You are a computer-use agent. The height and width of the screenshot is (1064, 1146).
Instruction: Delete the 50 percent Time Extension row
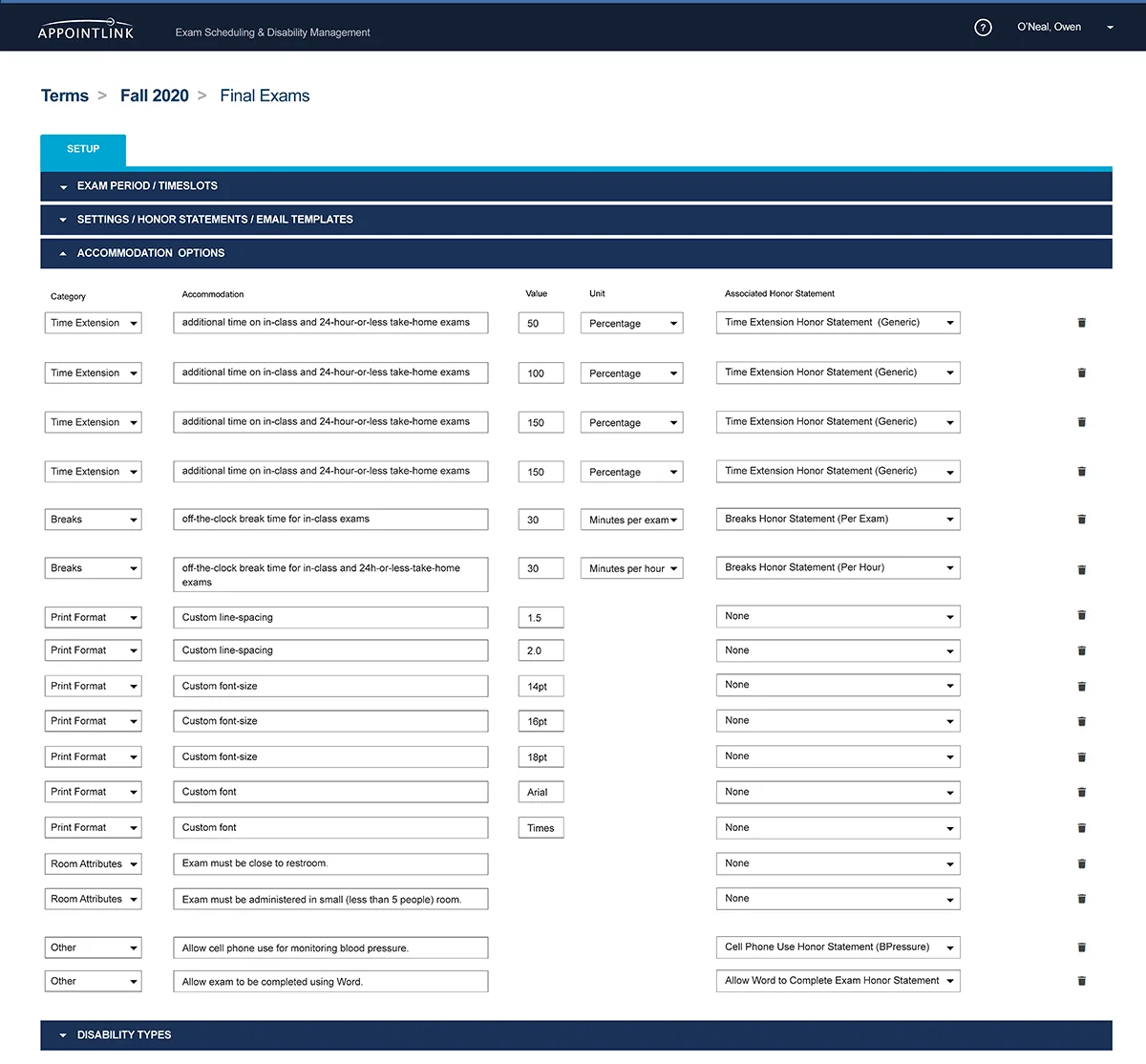coord(1082,323)
